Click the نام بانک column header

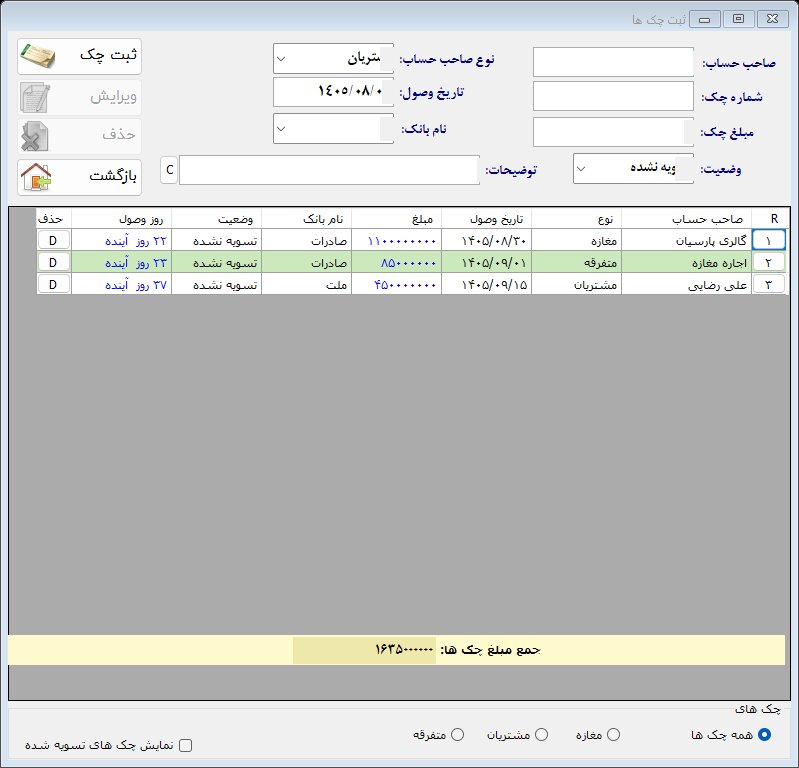(306, 219)
